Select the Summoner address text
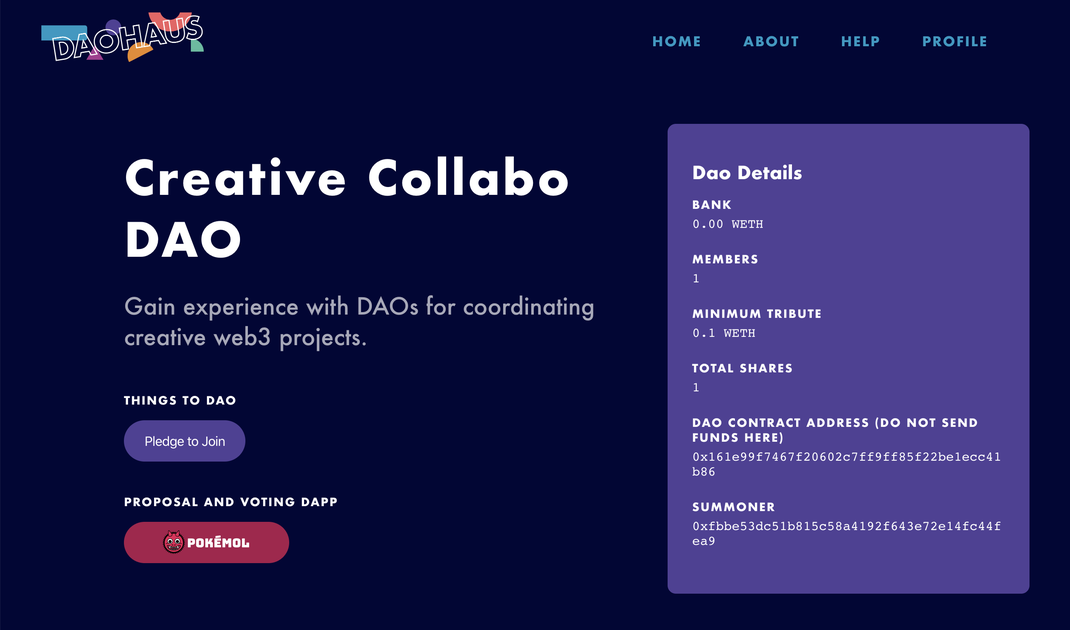 tap(846, 534)
